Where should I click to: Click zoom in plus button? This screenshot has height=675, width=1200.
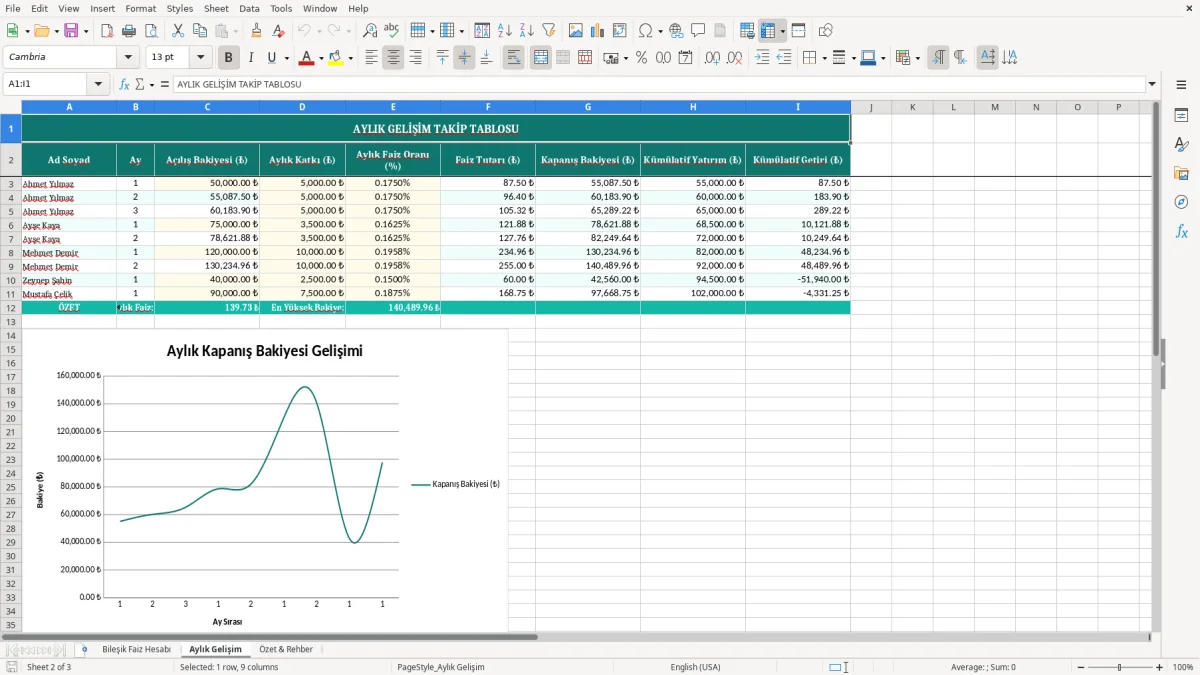(1159, 667)
